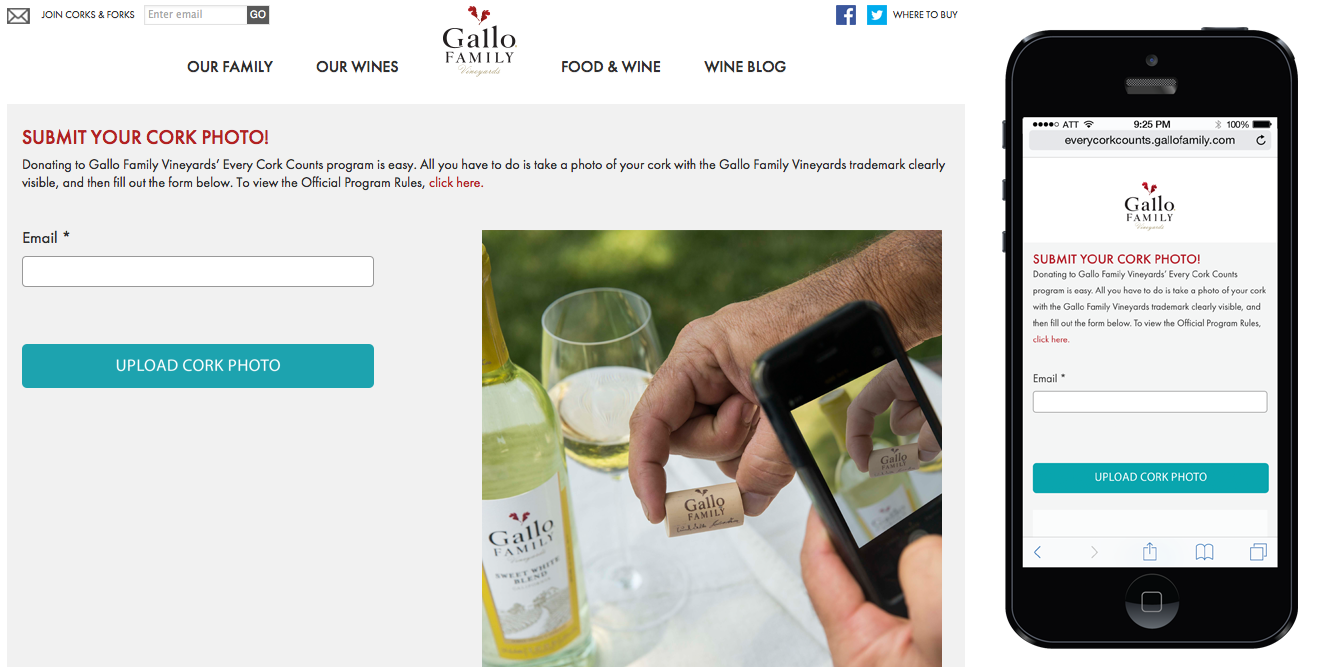Open the Twitter bird icon

[x=877, y=15]
